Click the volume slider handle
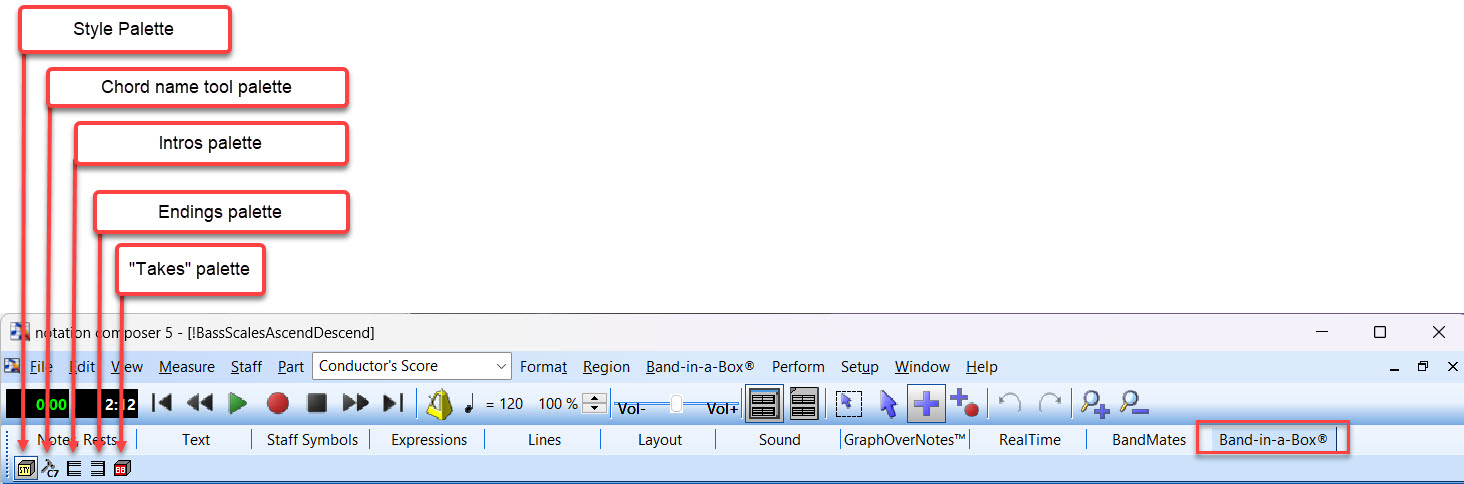Image resolution: width=1464 pixels, height=484 pixels. pos(676,403)
